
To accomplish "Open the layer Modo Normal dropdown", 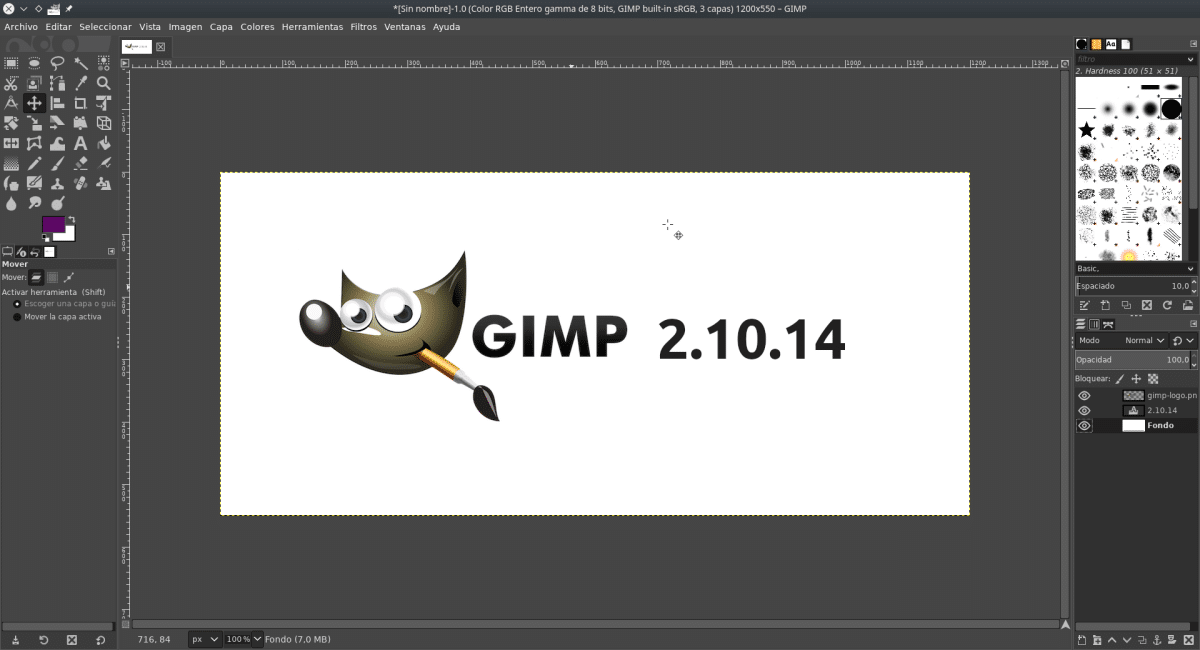I will (x=1144, y=340).
